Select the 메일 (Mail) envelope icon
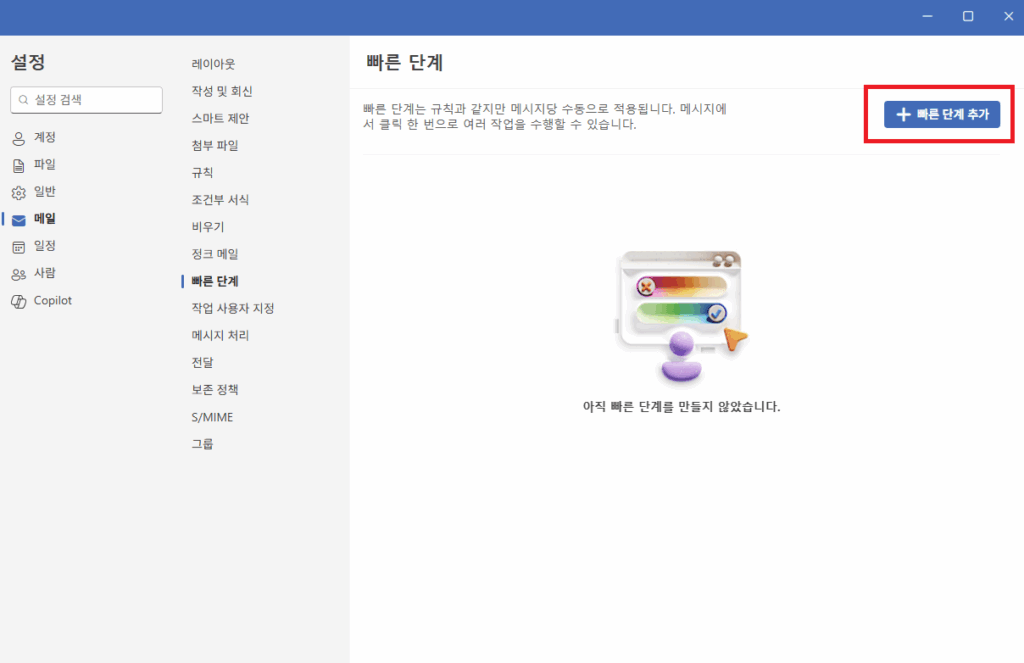This screenshot has width=1024, height=663. pos(18,219)
